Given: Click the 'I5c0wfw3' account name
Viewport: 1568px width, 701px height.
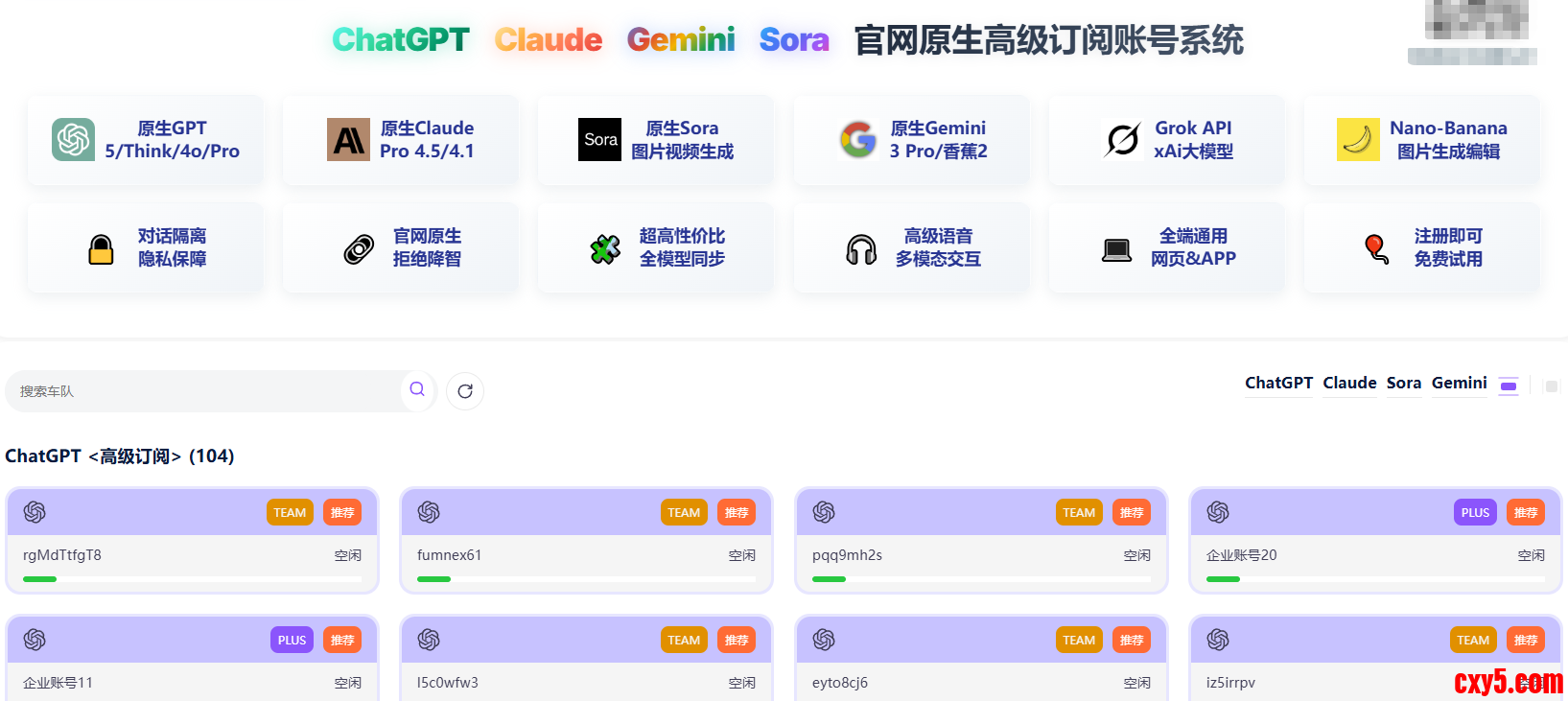Looking at the screenshot, I should click(x=448, y=683).
